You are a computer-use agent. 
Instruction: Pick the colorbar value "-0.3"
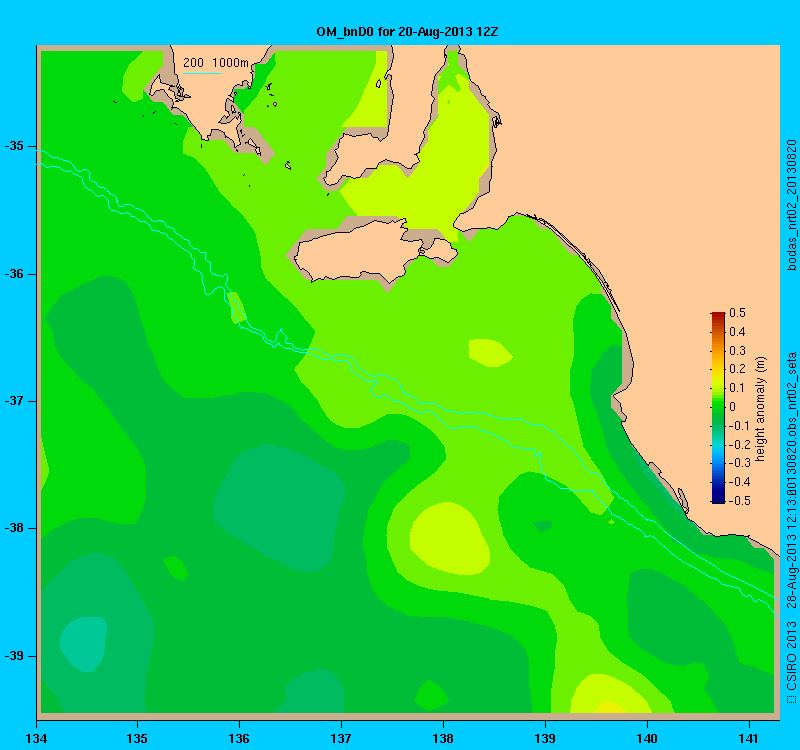[x=738, y=463]
